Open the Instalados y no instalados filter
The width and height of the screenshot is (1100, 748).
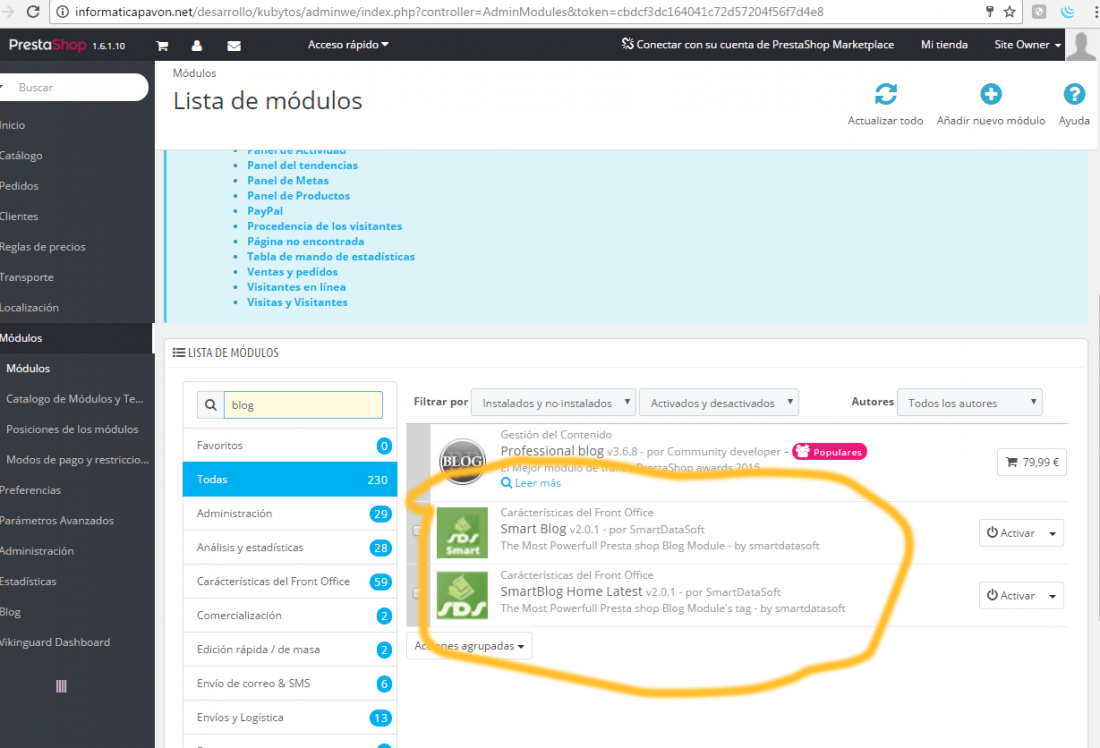tap(554, 403)
